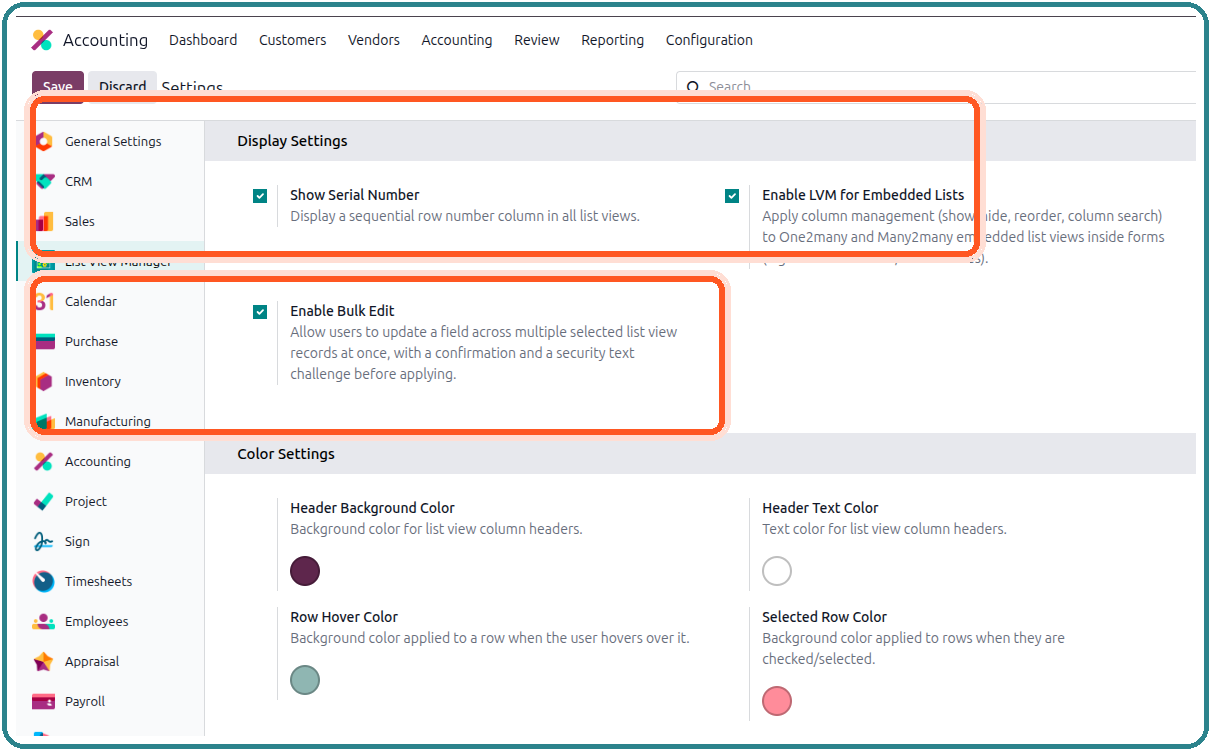This screenshot has width=1212, height=752.
Task: Open the Purchase card icon
Action: (44, 341)
